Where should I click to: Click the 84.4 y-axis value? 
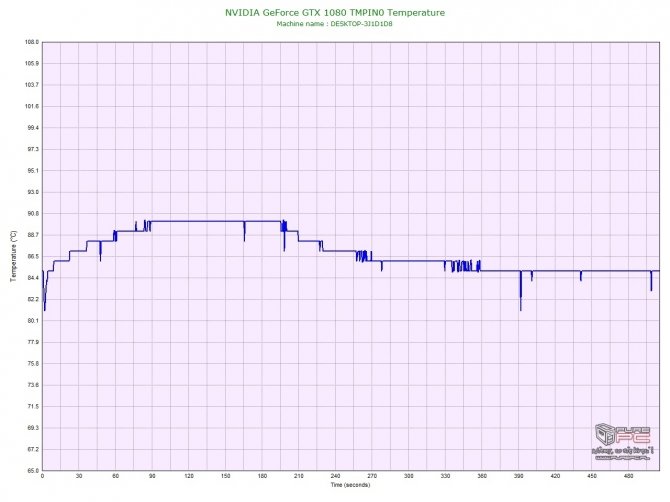pos(32,278)
